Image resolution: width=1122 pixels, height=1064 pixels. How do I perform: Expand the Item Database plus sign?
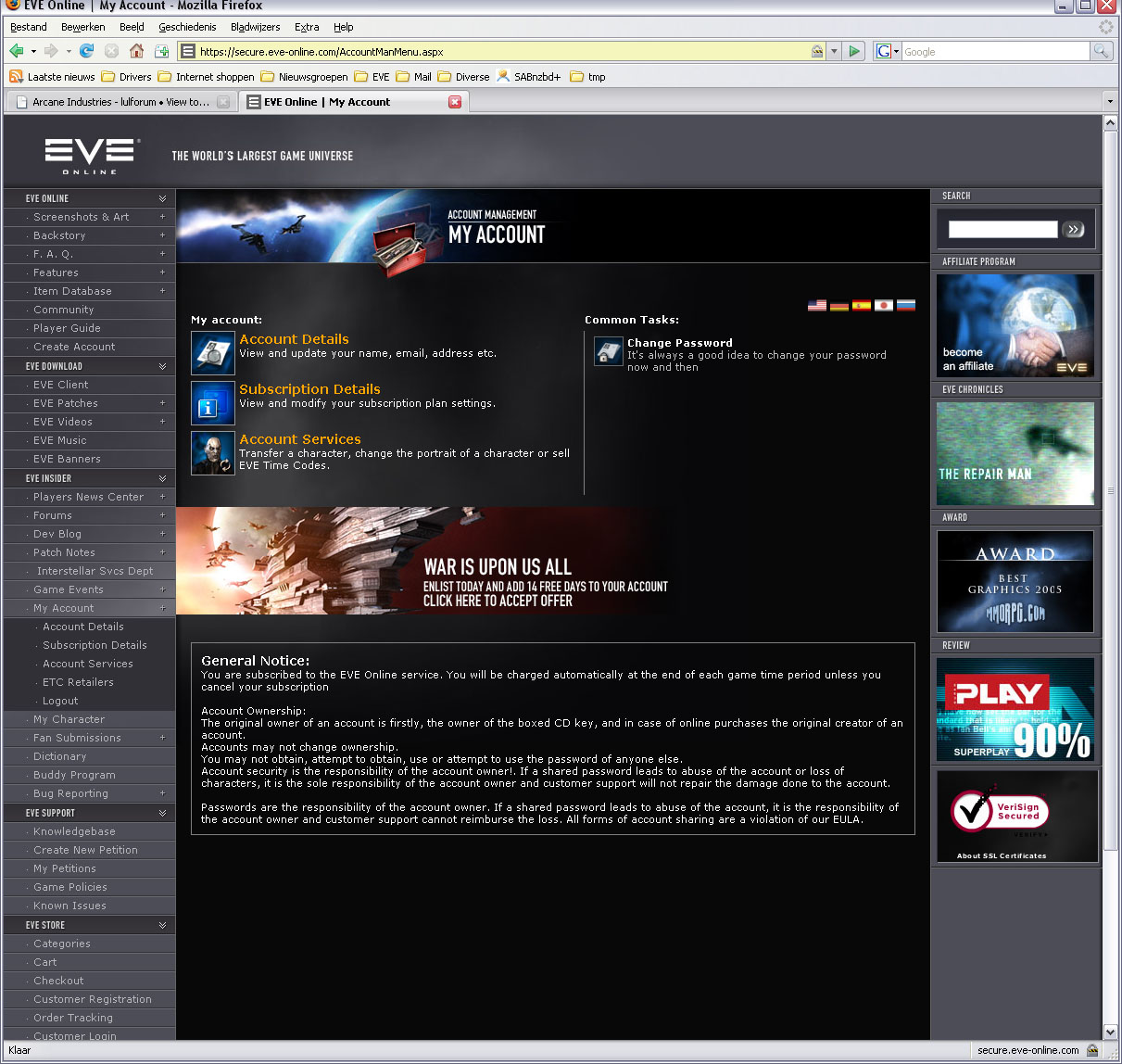click(x=162, y=291)
